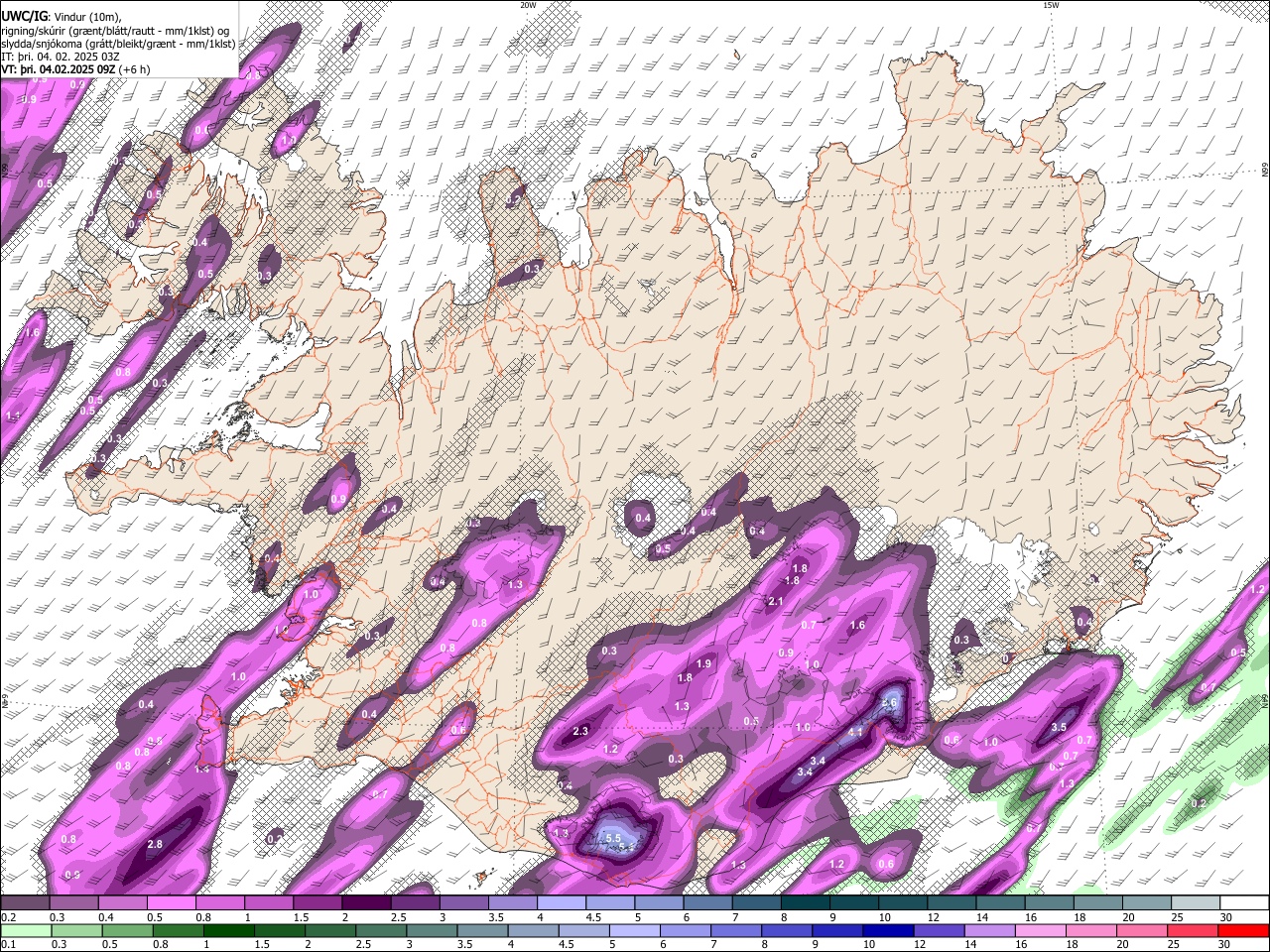1270x952 pixels.
Task: Click the 1.9 precipitation value on the map
Action: point(704,663)
